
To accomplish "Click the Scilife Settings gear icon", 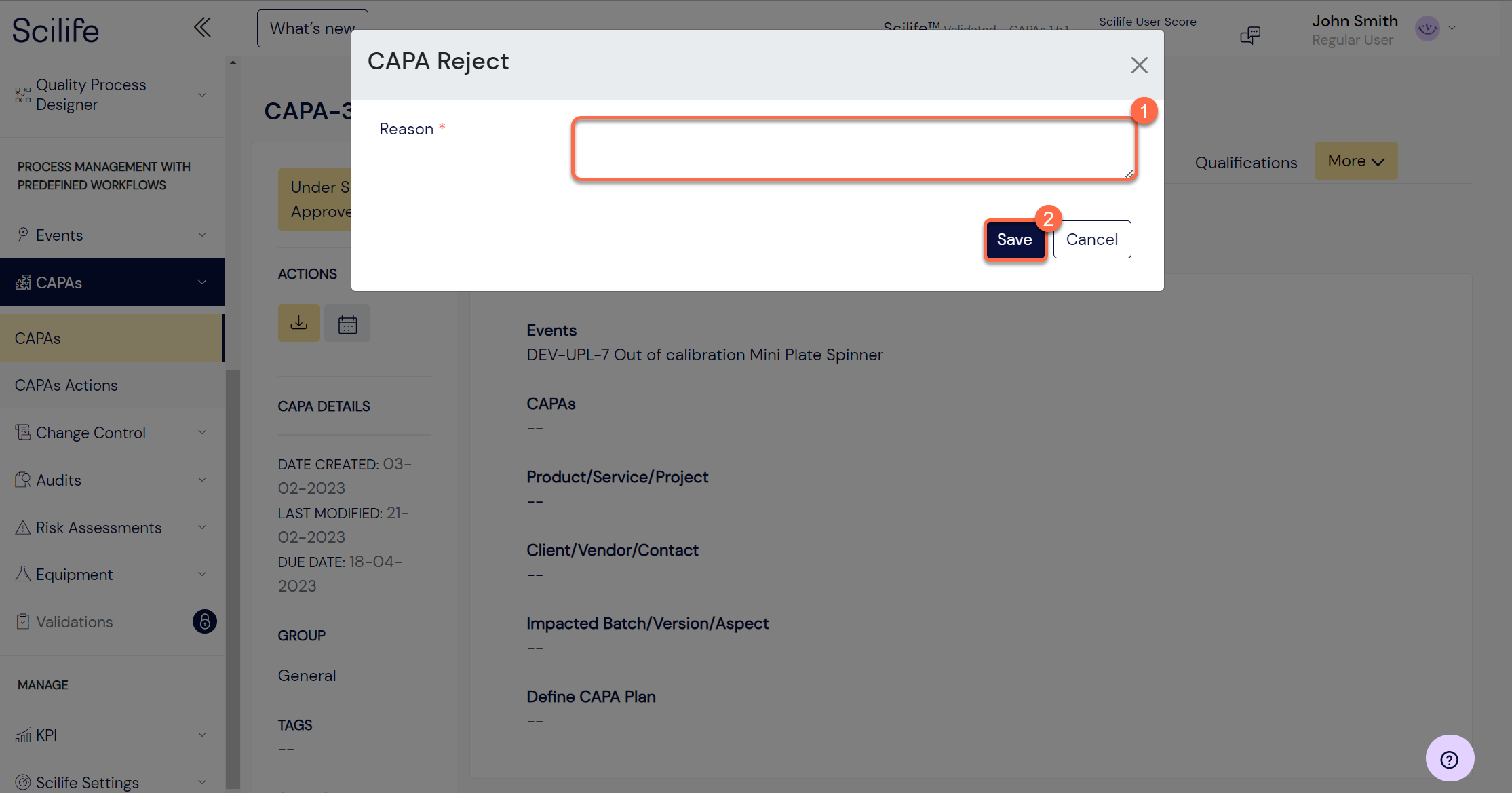I will [x=23, y=782].
